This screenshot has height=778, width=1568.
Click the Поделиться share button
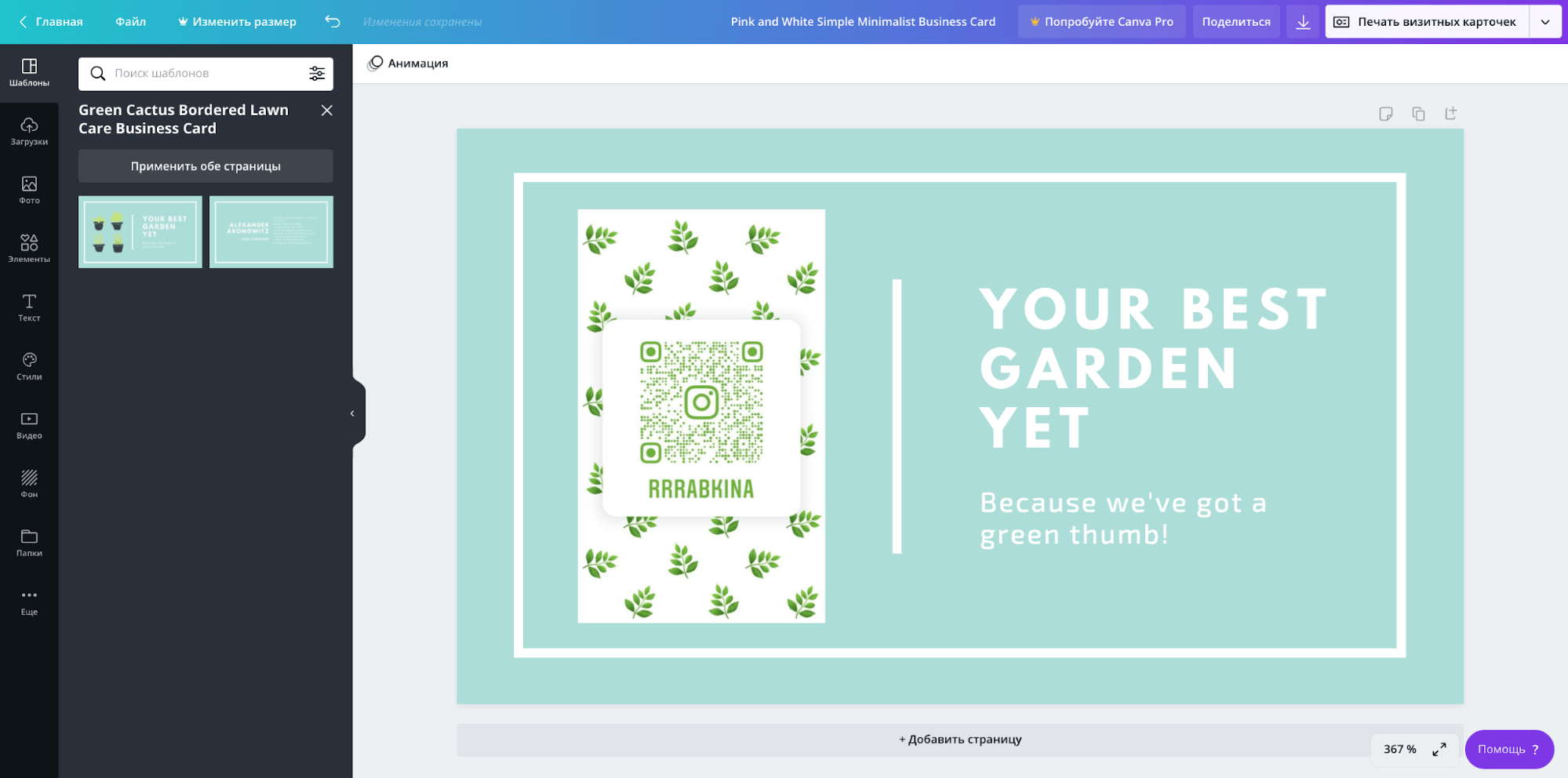tap(1235, 22)
